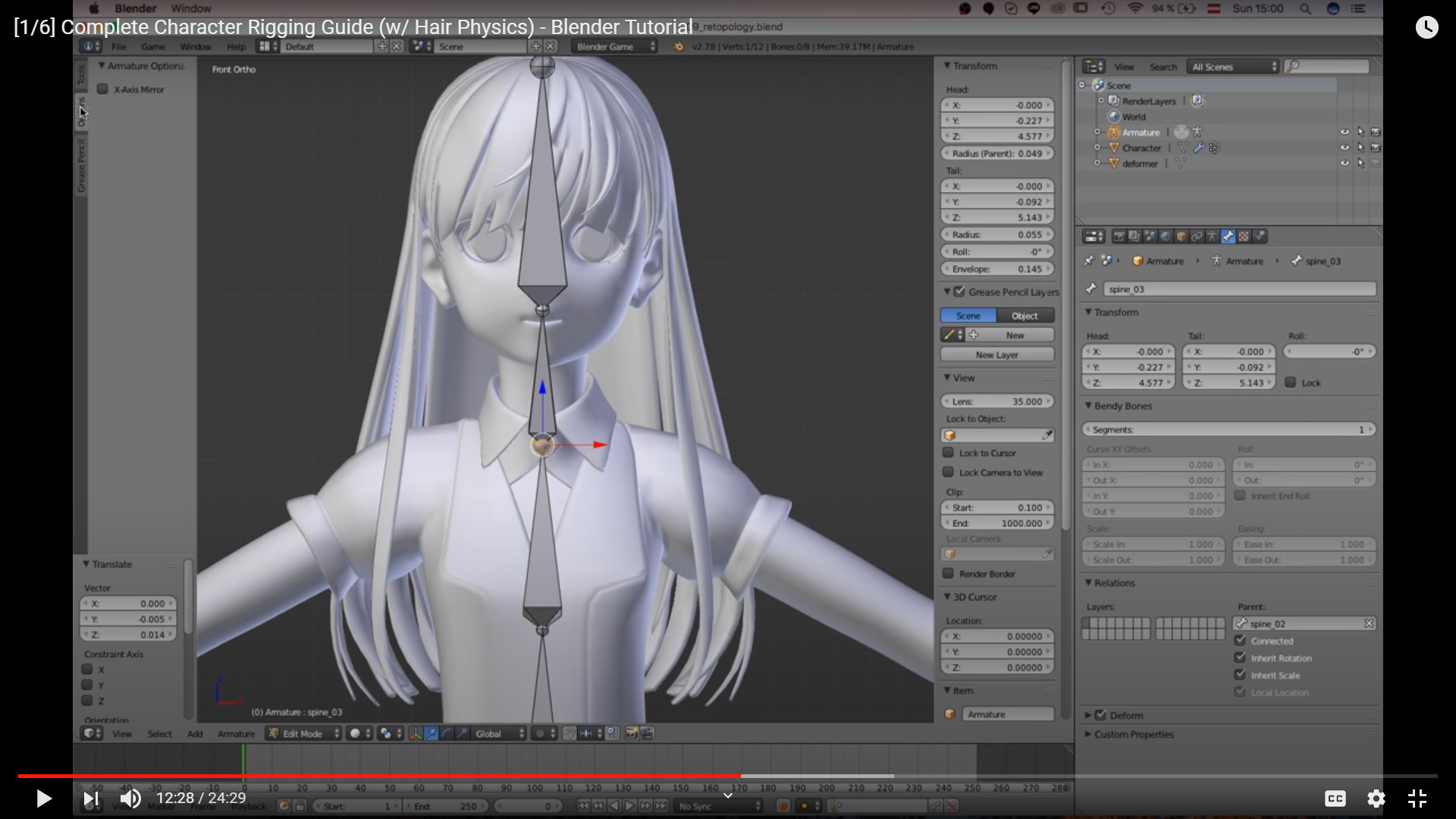Play the YouTube video
The height and width of the screenshot is (819, 1456).
(43, 799)
